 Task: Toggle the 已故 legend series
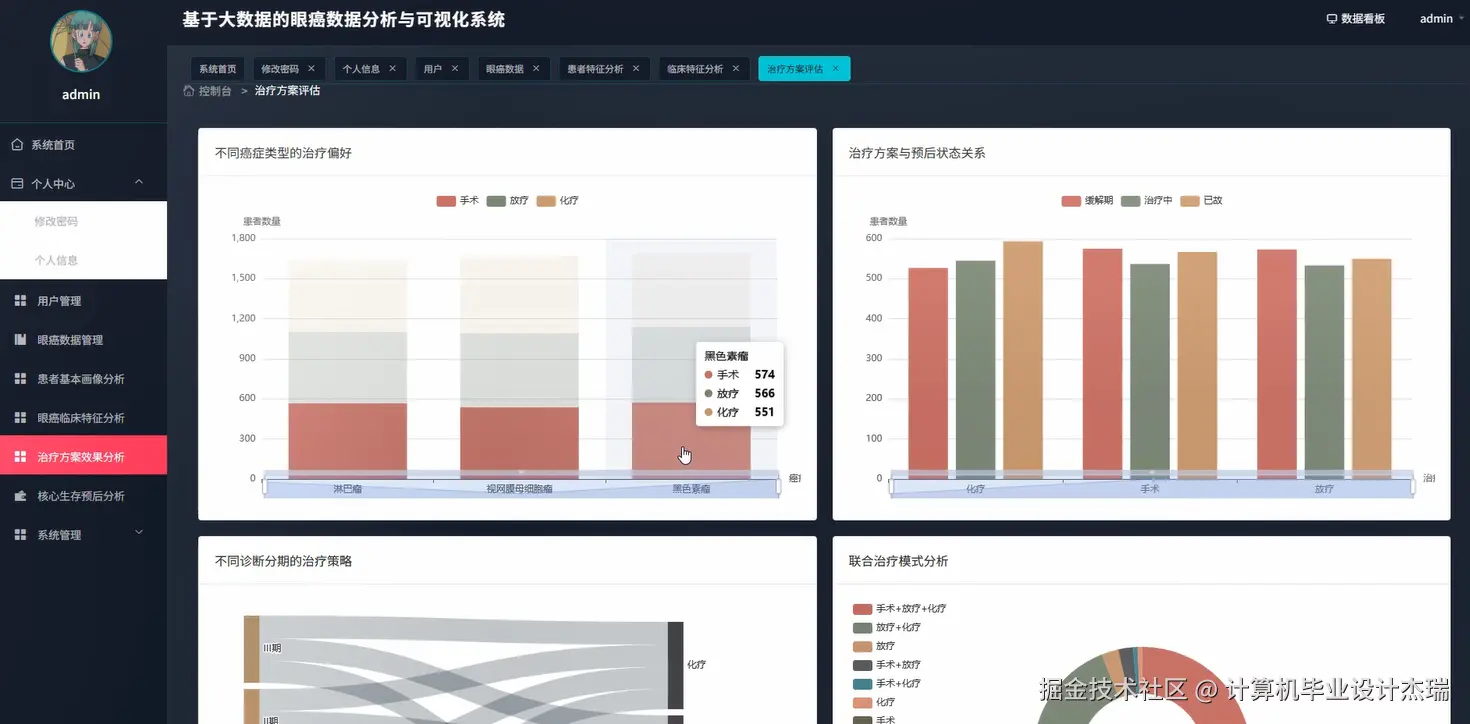click(1201, 201)
